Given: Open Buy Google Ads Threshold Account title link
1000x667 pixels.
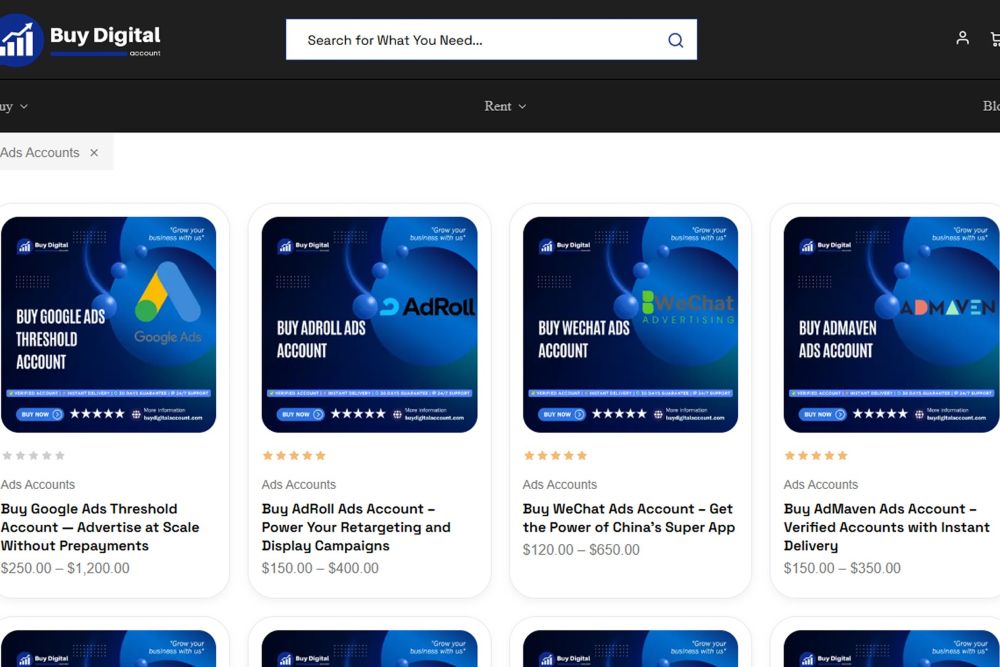Looking at the screenshot, I should click(x=100, y=527).
